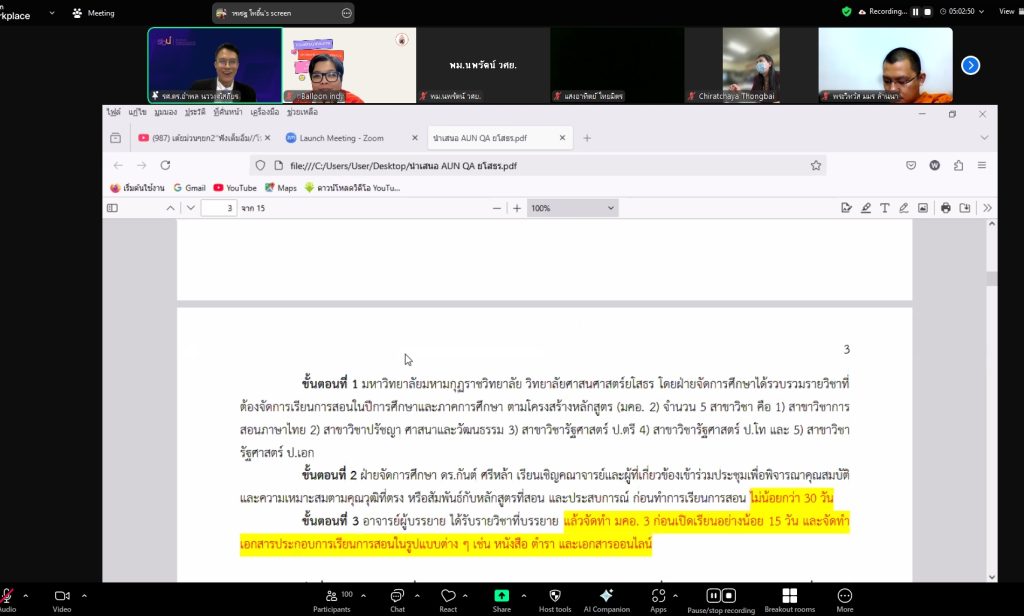
Task: Open Zoom React emoji menu
Action: point(448,600)
